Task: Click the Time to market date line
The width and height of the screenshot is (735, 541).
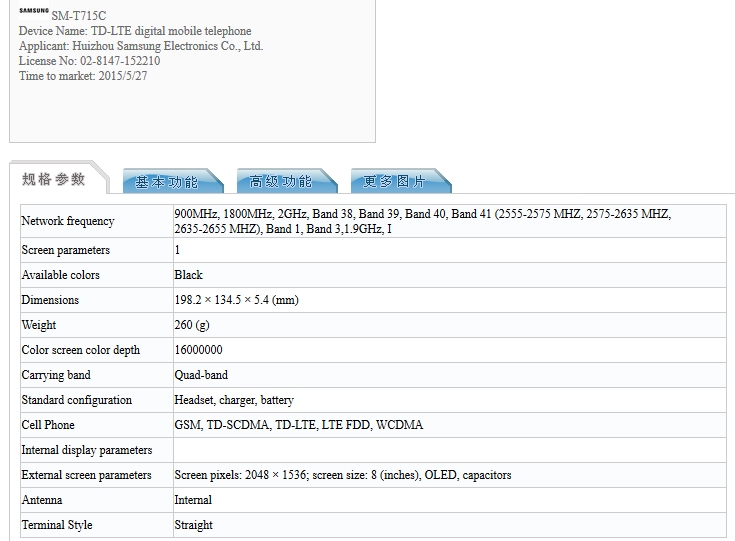Action: coord(82,76)
